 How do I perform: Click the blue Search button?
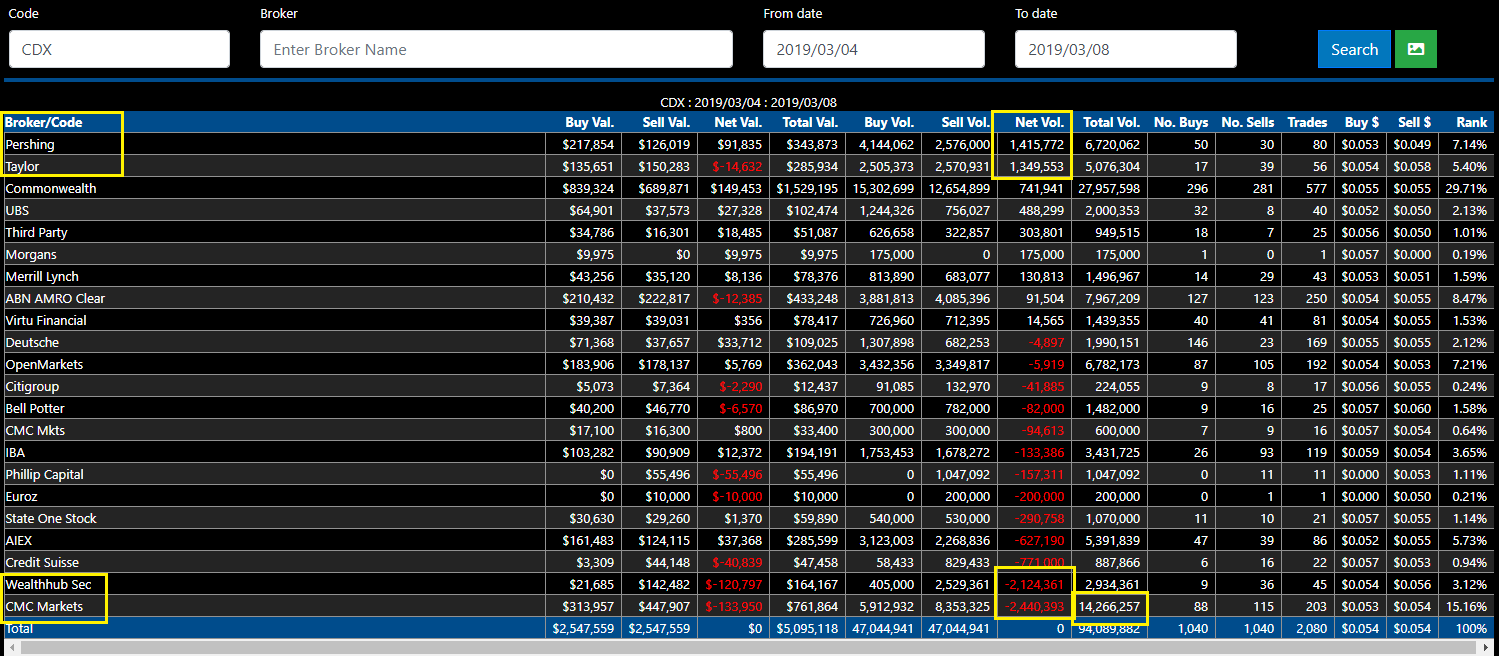click(1354, 49)
